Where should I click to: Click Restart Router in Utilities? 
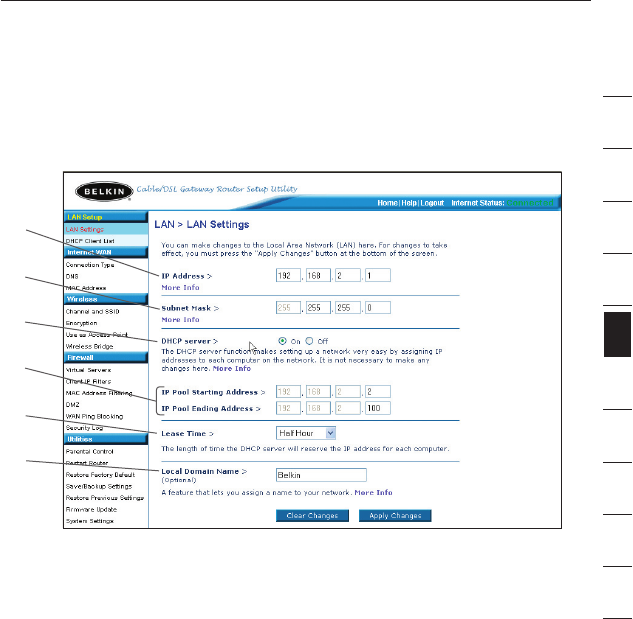(x=87, y=463)
